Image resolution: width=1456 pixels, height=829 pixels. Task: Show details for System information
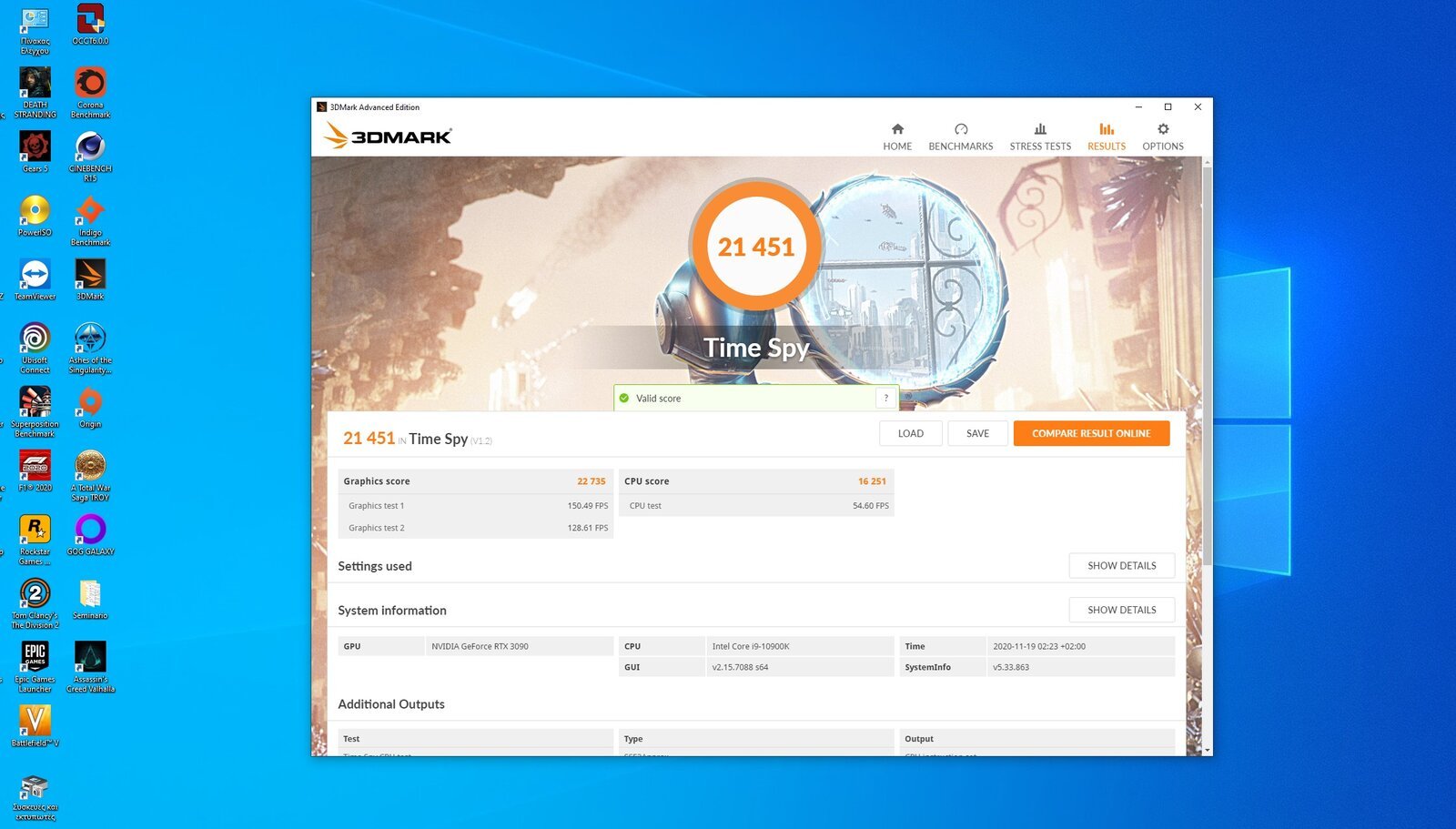click(x=1121, y=610)
